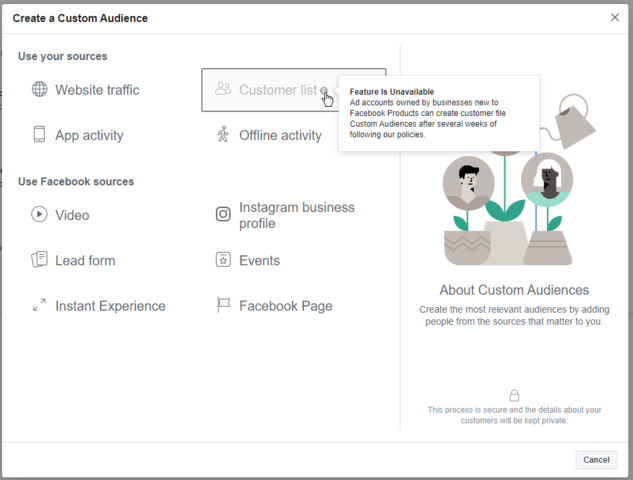The width and height of the screenshot is (633, 480).
Task: Click the Instagram logo icon
Action: point(223,214)
